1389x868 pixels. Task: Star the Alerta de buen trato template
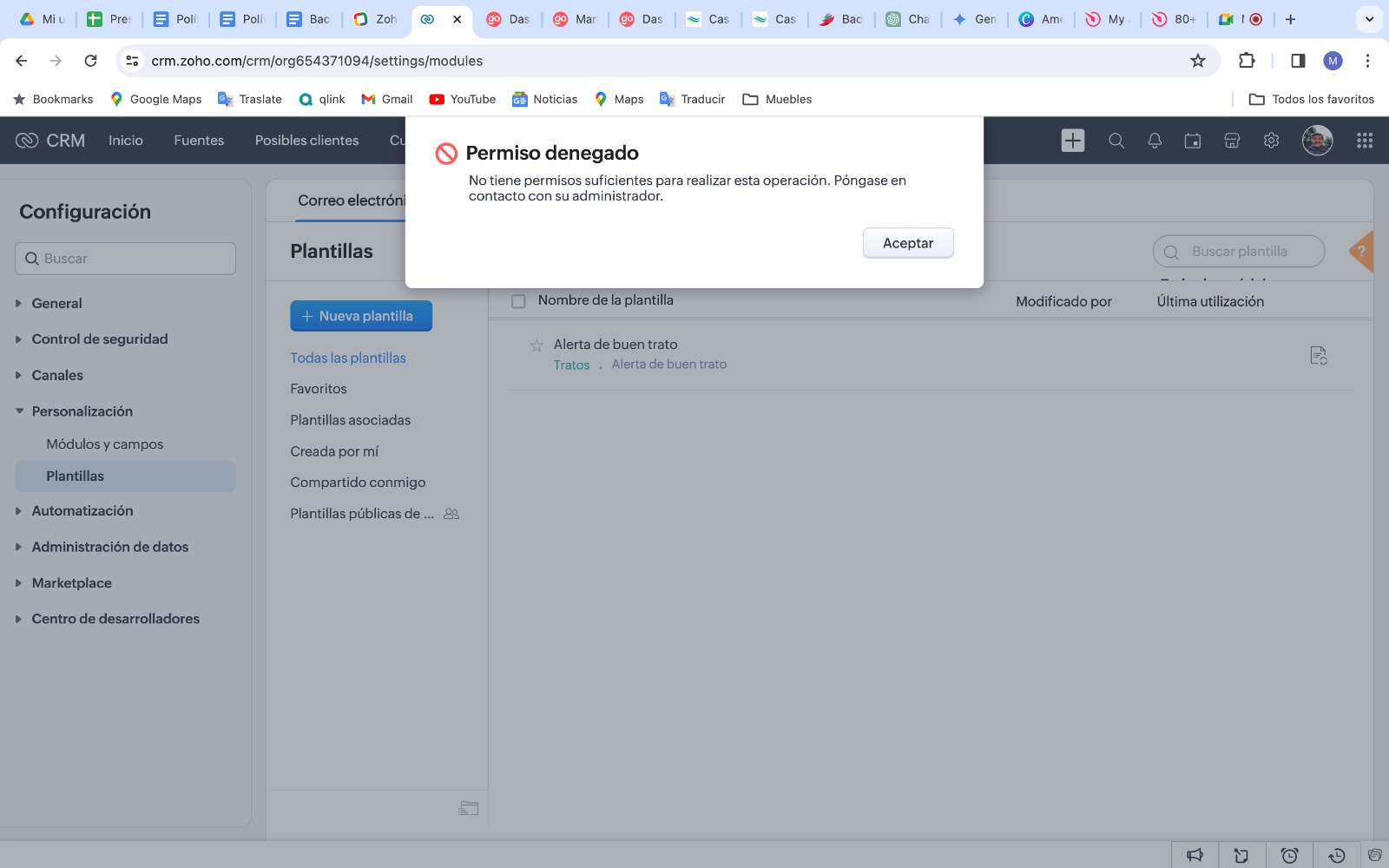[x=537, y=345]
